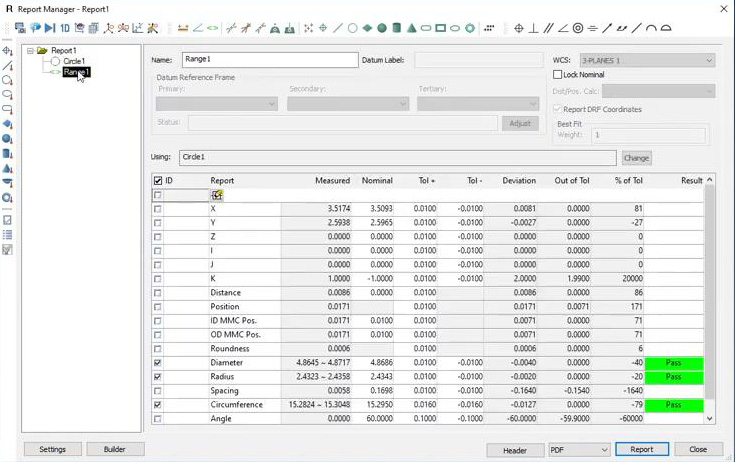Click the Report button
The height and width of the screenshot is (462, 735).
click(x=642, y=449)
